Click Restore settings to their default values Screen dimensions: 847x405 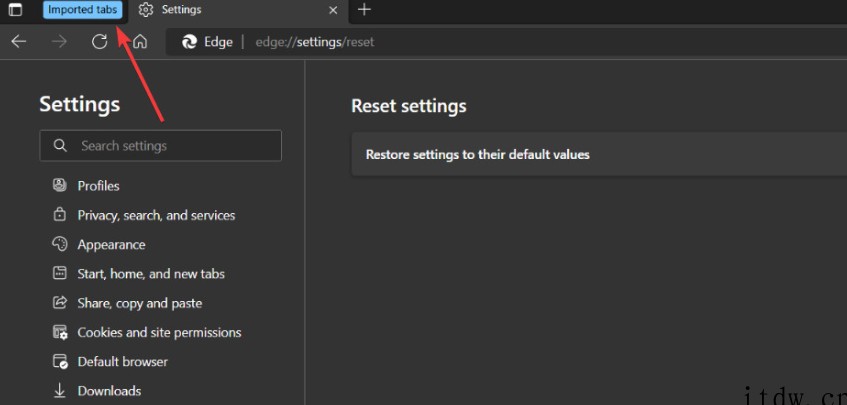click(599, 154)
